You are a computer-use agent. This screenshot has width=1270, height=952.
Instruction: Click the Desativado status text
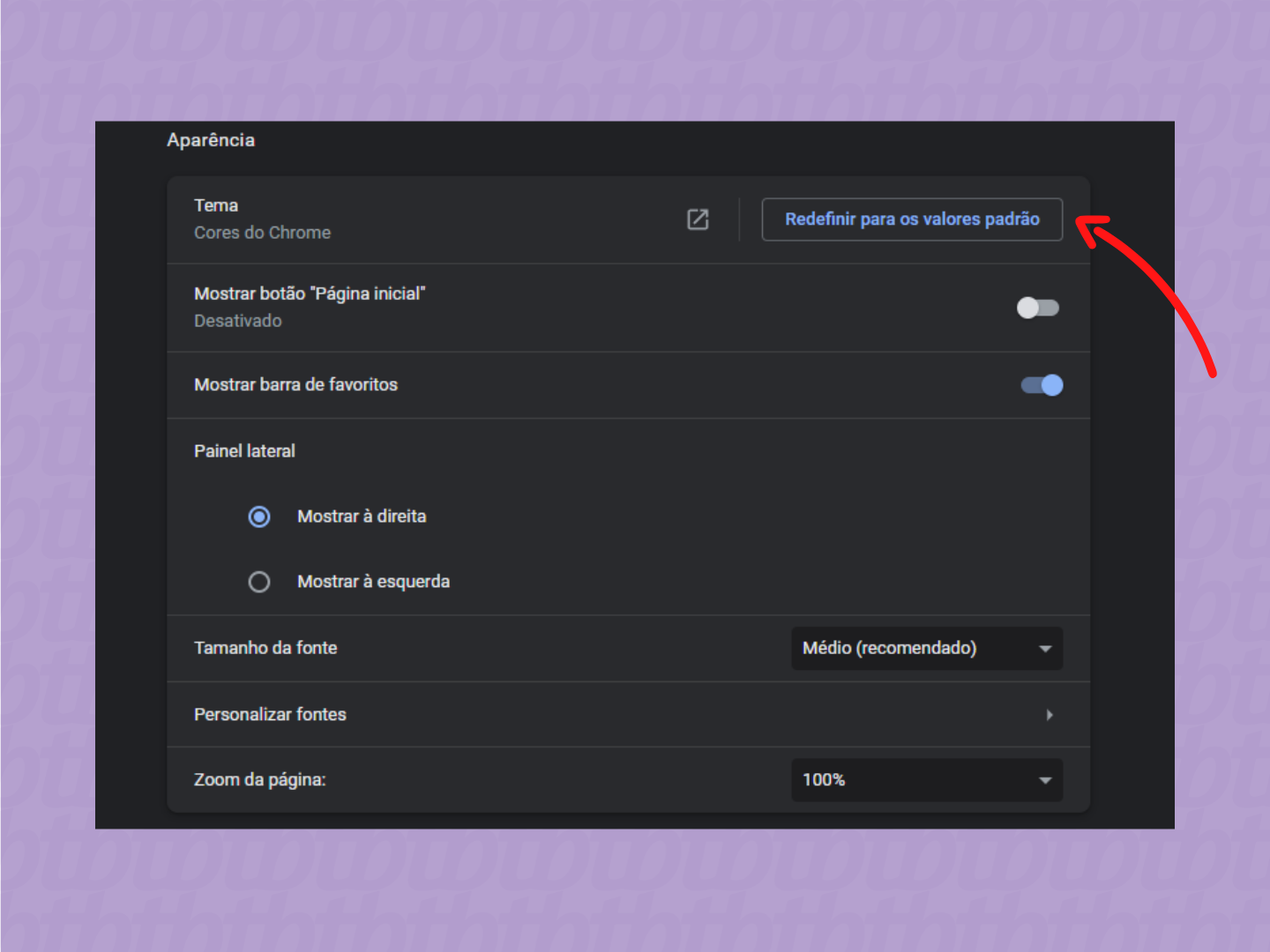pos(238,321)
